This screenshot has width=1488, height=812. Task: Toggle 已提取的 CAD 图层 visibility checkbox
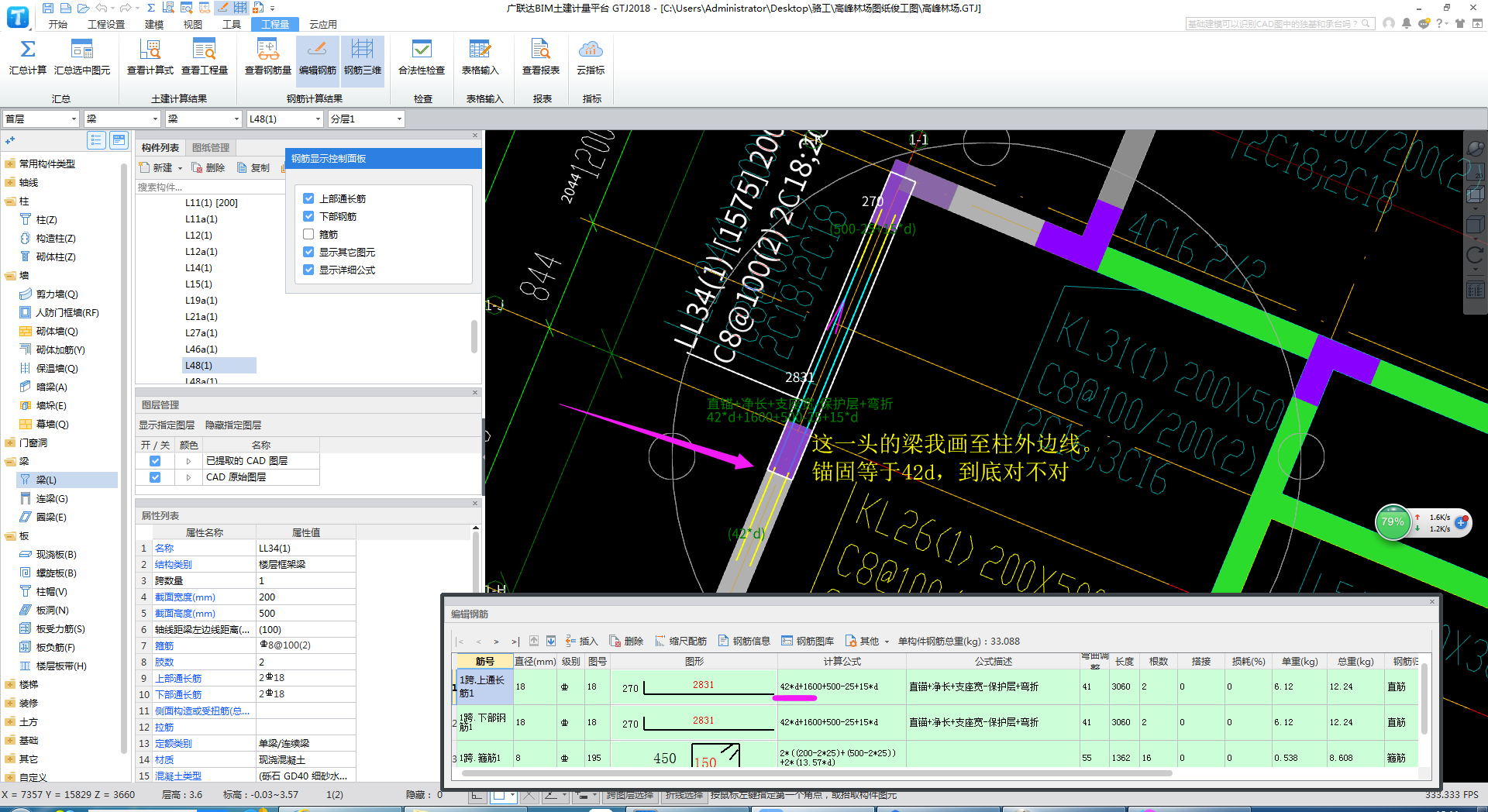tap(155, 461)
